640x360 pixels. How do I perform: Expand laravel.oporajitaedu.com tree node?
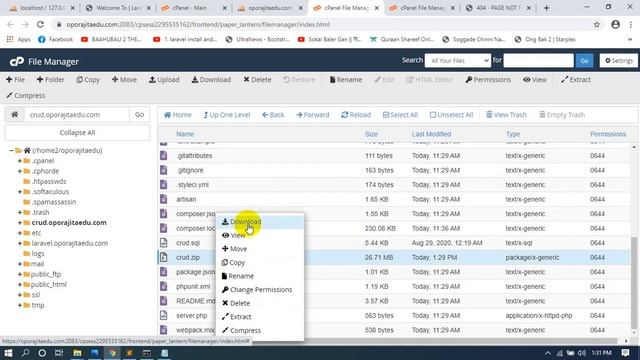pyautogui.click(x=20, y=243)
